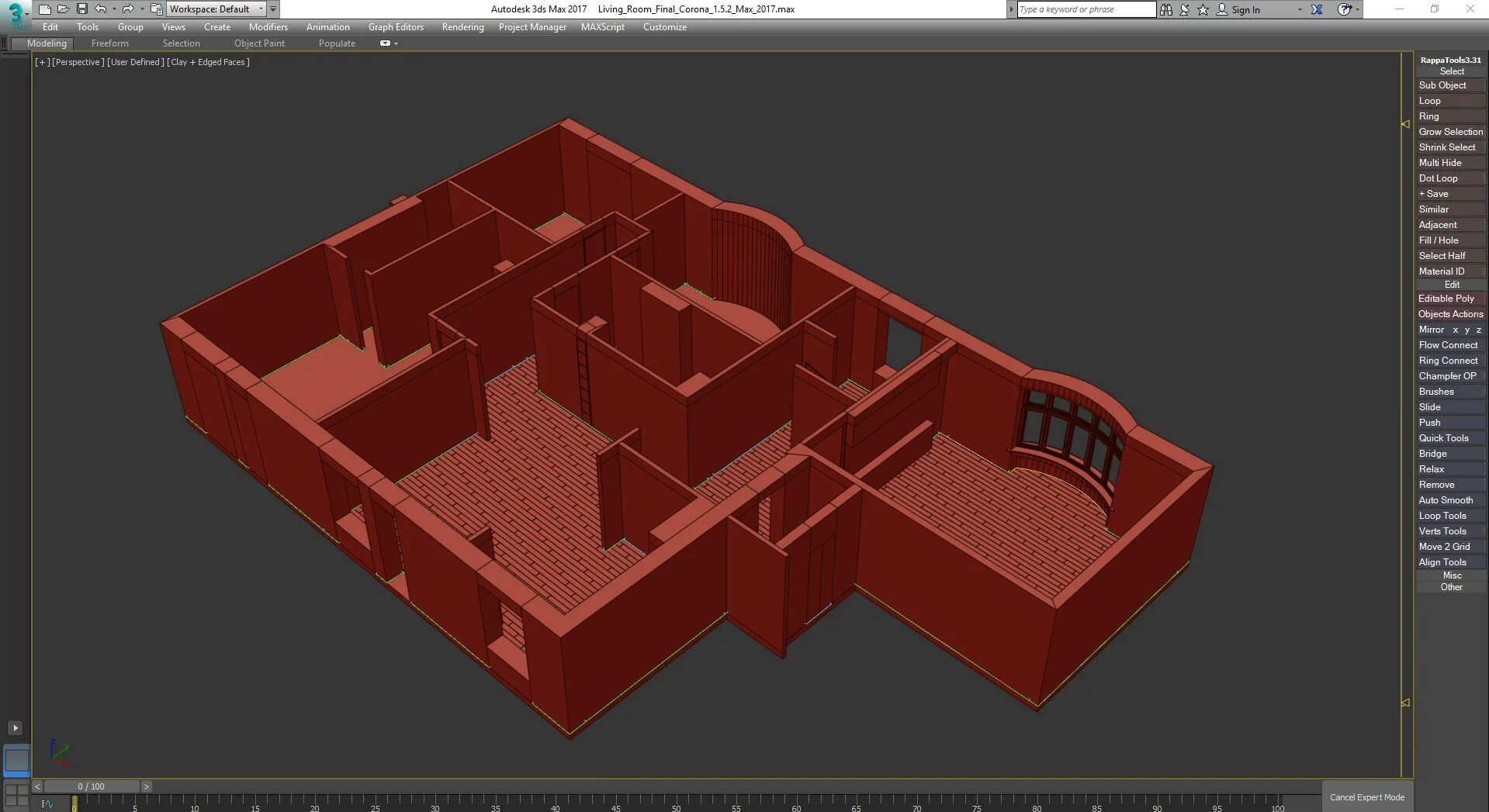Save the scene with the floppy icon
This screenshot has height=812, width=1489.
(x=81, y=9)
